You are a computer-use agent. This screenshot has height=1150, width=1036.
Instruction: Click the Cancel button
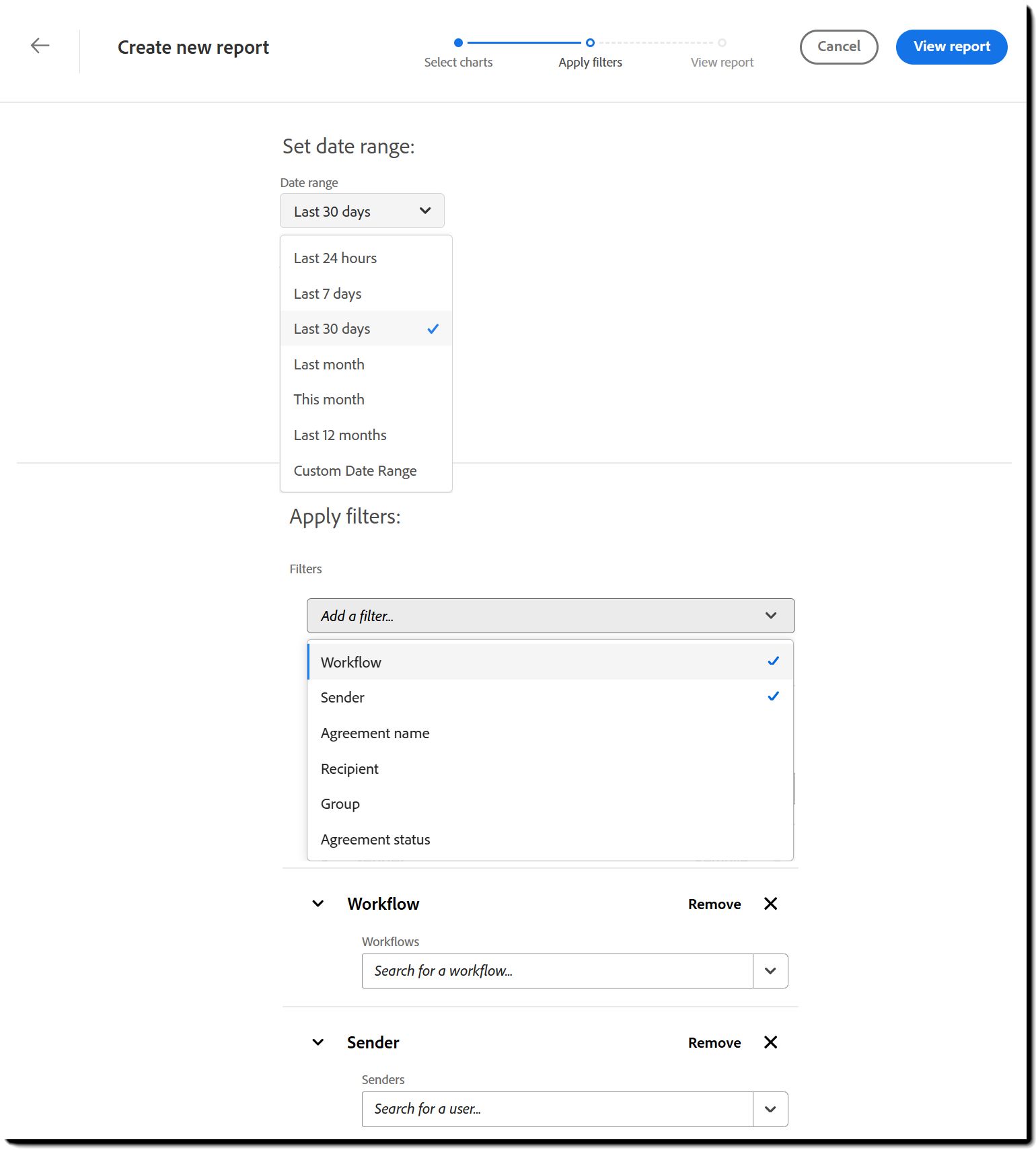[838, 46]
